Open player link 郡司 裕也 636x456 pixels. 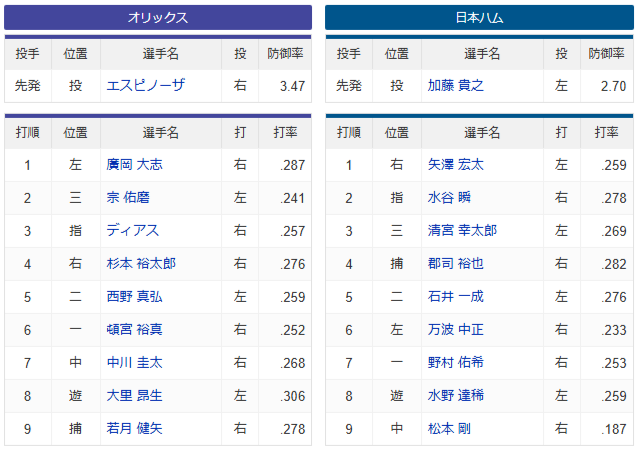pyautogui.click(x=456, y=264)
